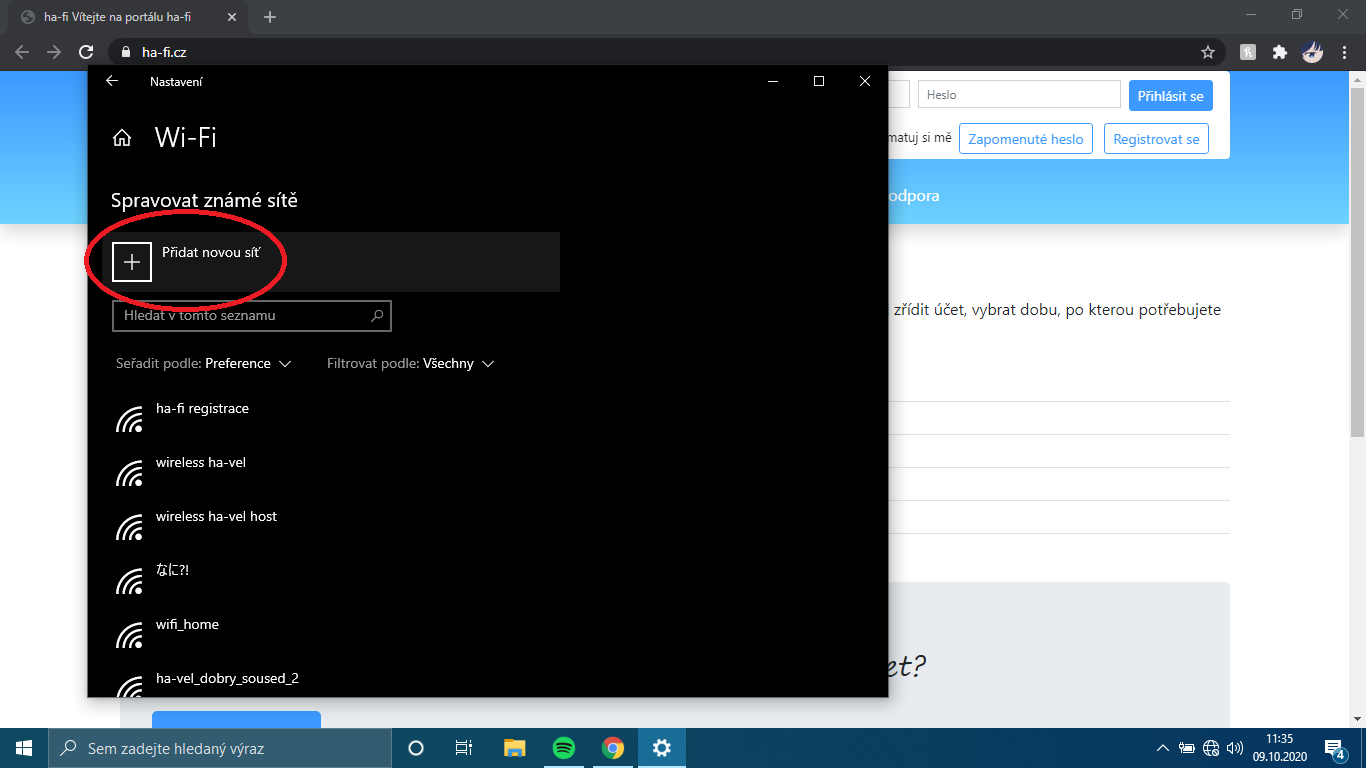1366x768 pixels.
Task: Open the volume control in system tray
Action: 1235,748
